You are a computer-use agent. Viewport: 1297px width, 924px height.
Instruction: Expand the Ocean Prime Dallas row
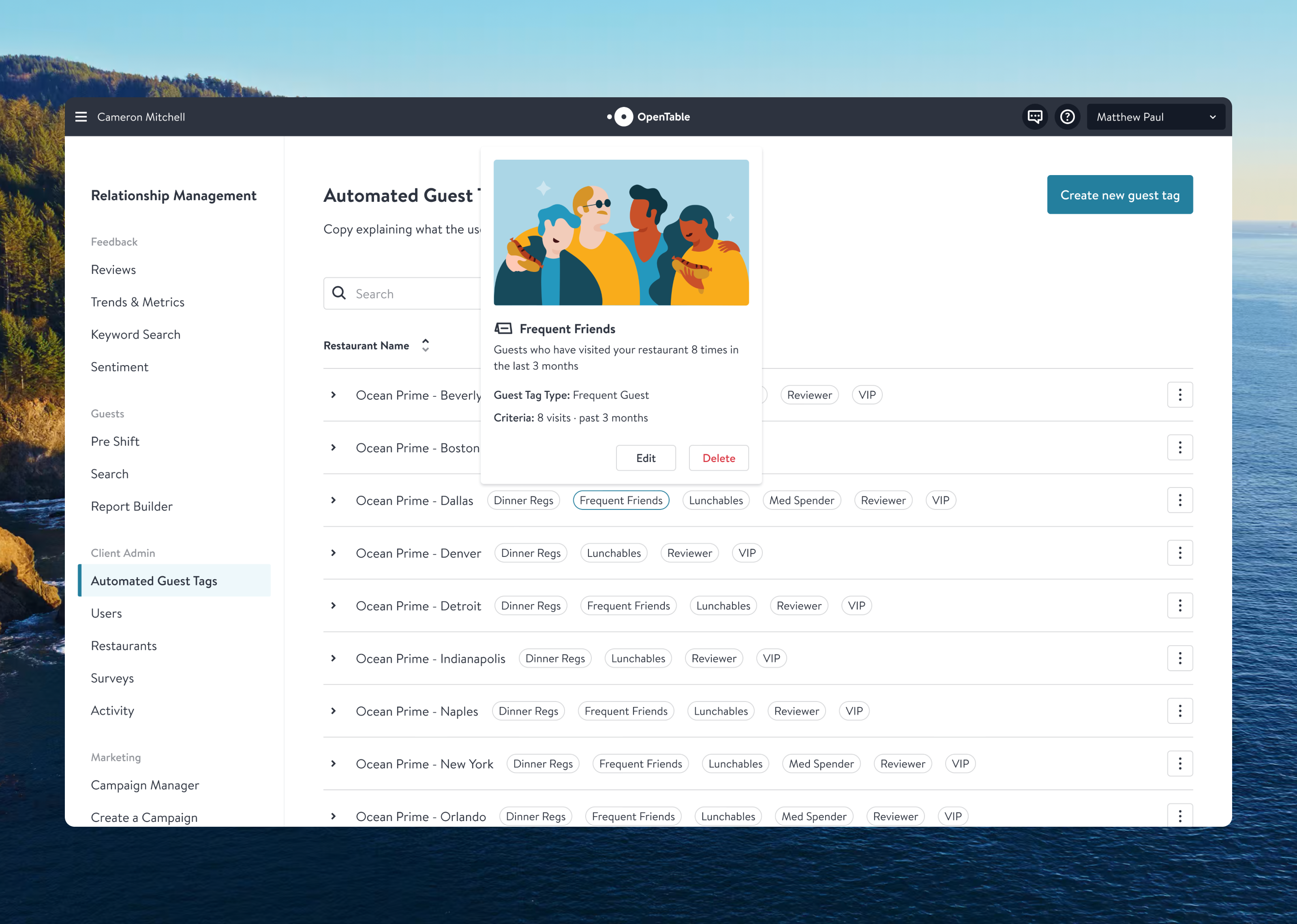click(x=334, y=500)
